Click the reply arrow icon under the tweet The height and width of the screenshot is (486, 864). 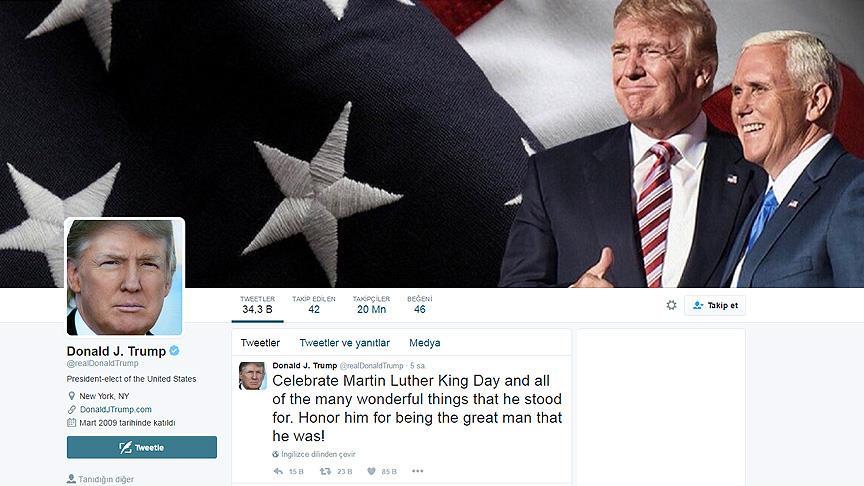click(x=278, y=471)
